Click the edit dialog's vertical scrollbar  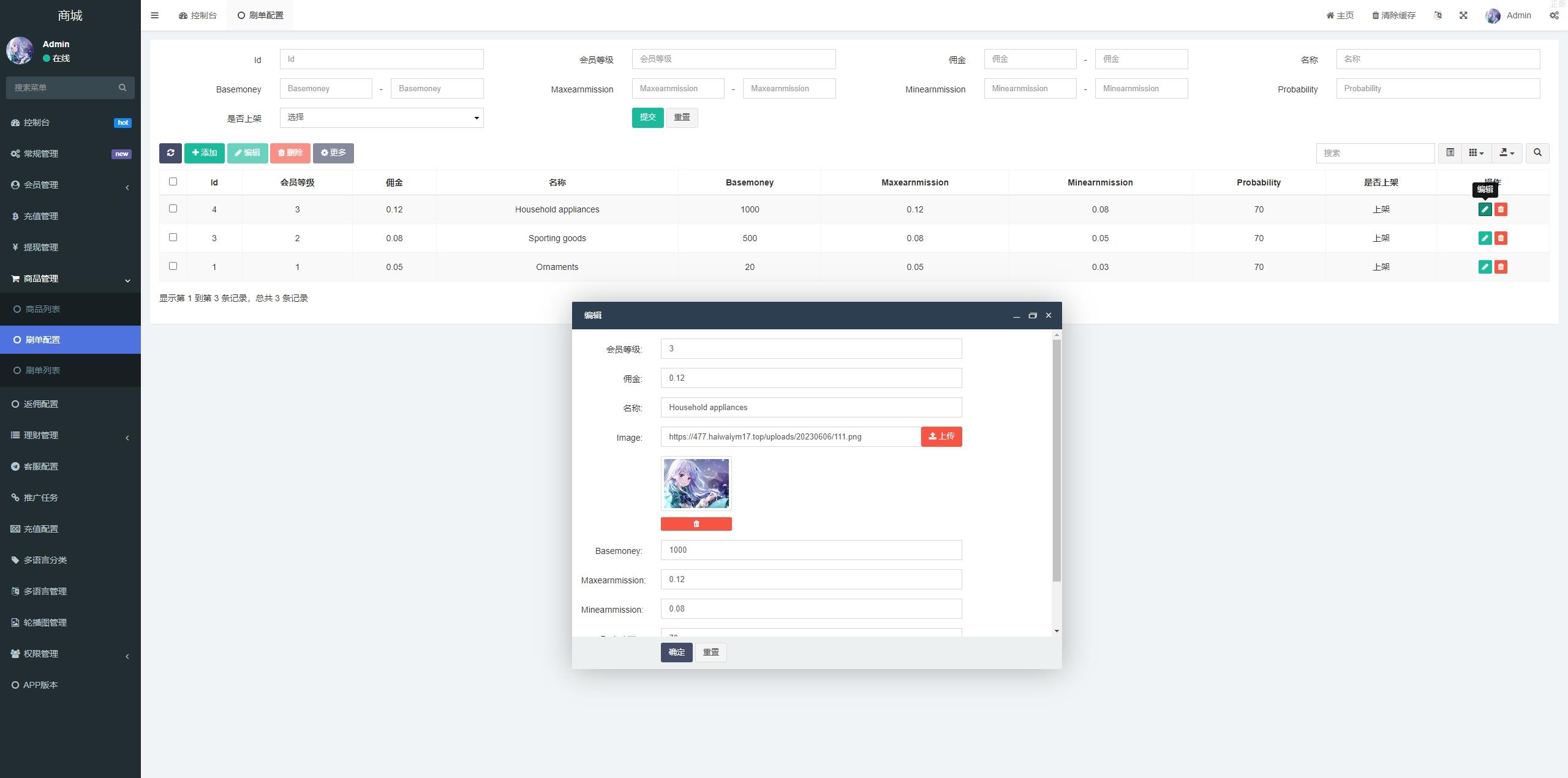click(1057, 459)
